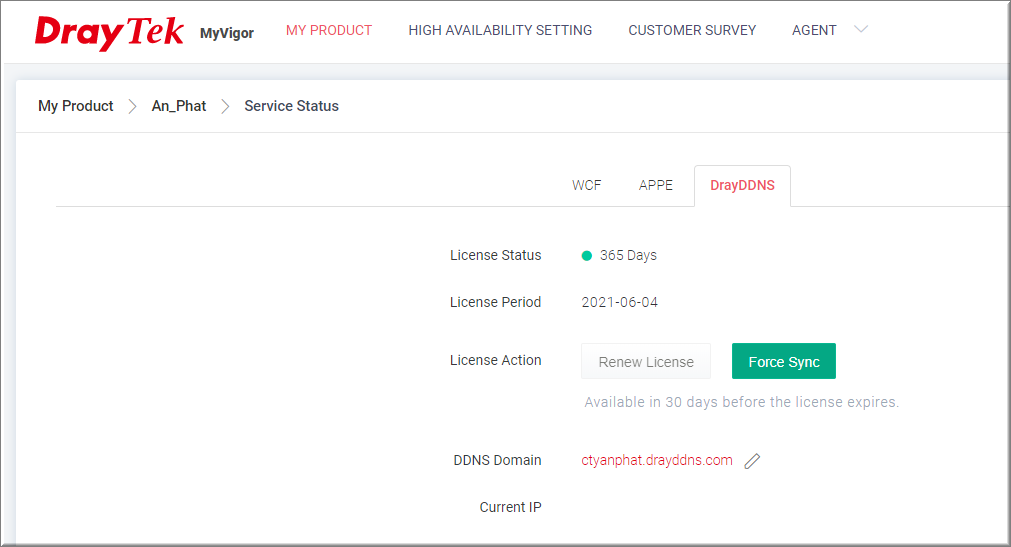This screenshot has width=1011, height=547.
Task: Navigate to My Product breadcrumb
Action: 76,106
